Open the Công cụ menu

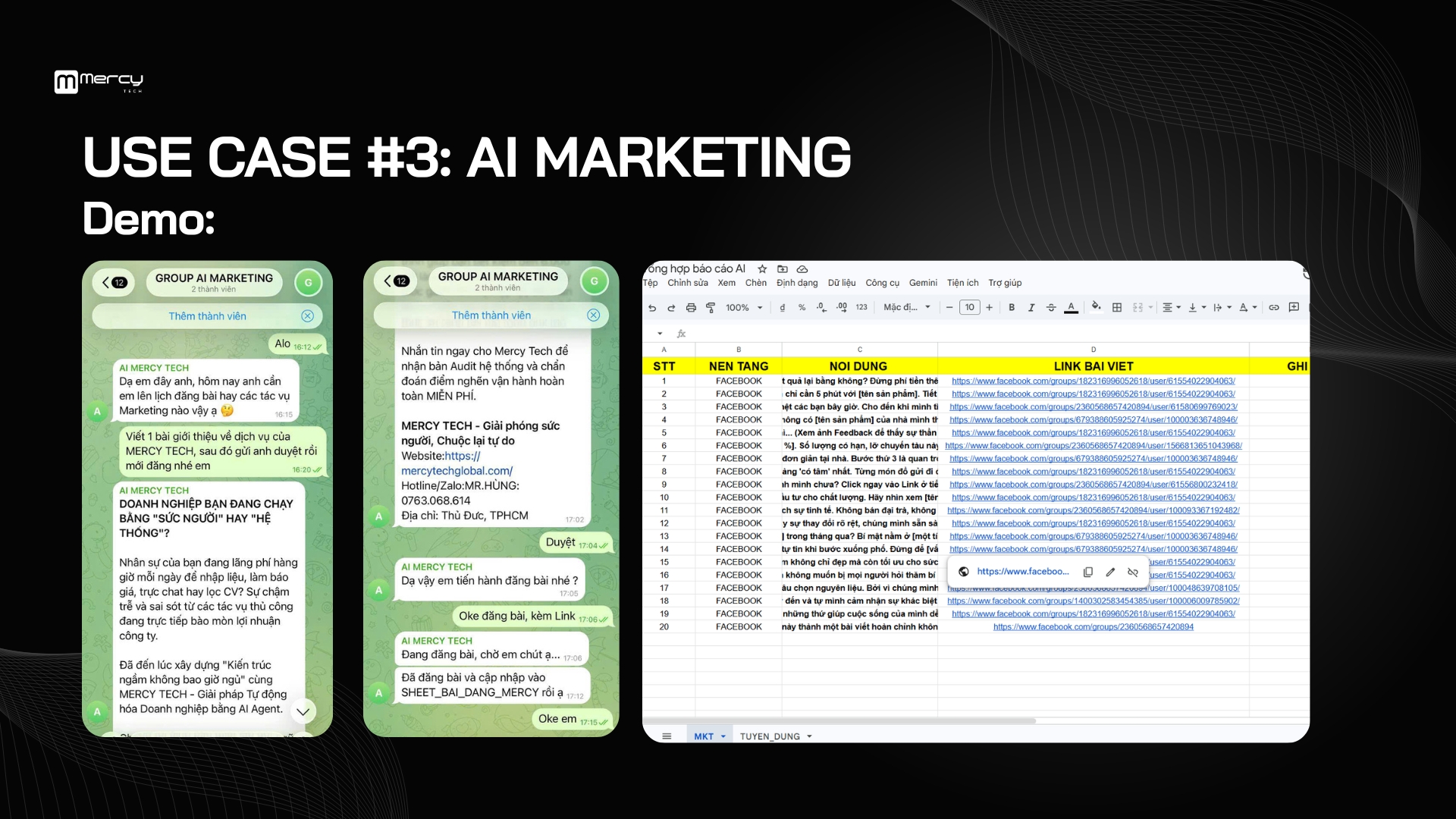pyautogui.click(x=883, y=283)
